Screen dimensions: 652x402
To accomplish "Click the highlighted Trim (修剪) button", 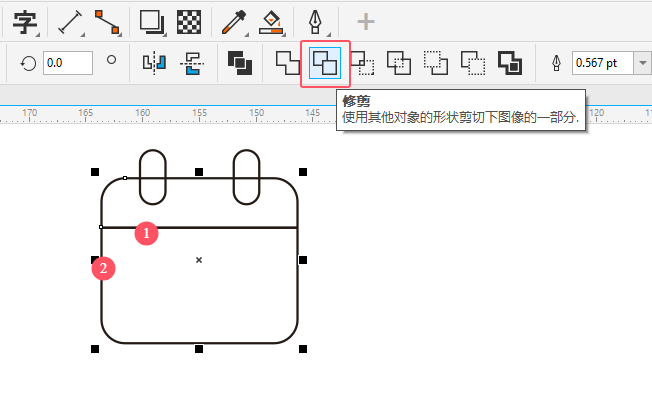I will 325,63.
